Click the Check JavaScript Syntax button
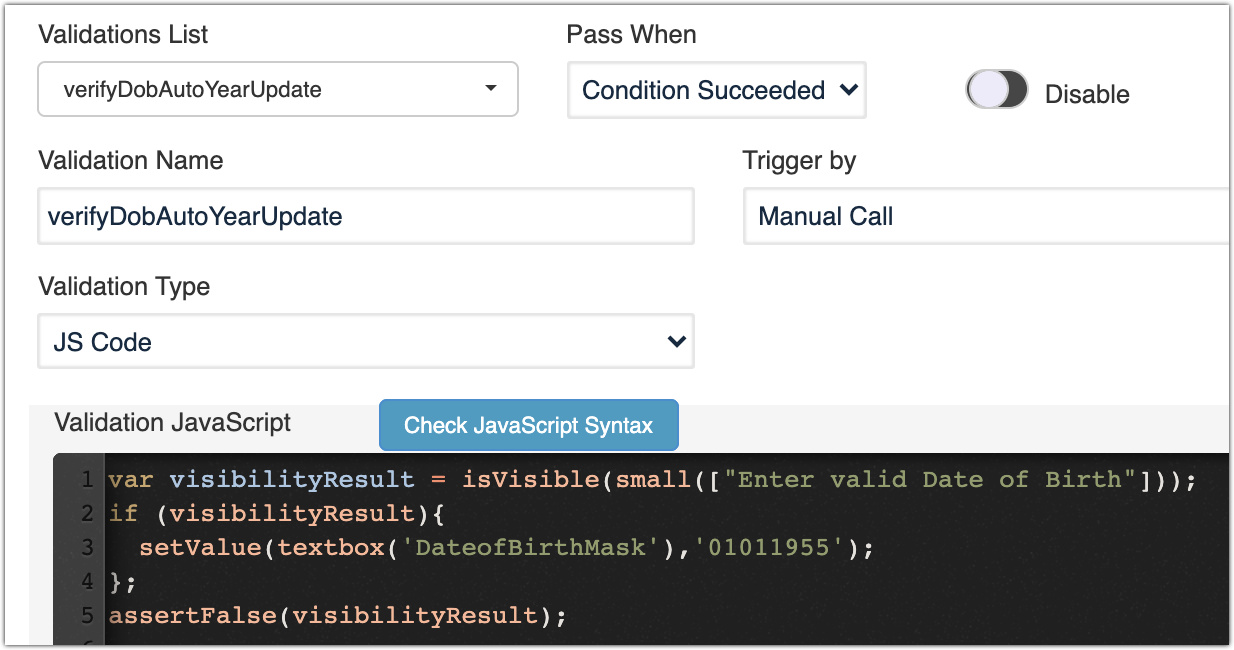The width and height of the screenshot is (1234, 650). [x=528, y=425]
